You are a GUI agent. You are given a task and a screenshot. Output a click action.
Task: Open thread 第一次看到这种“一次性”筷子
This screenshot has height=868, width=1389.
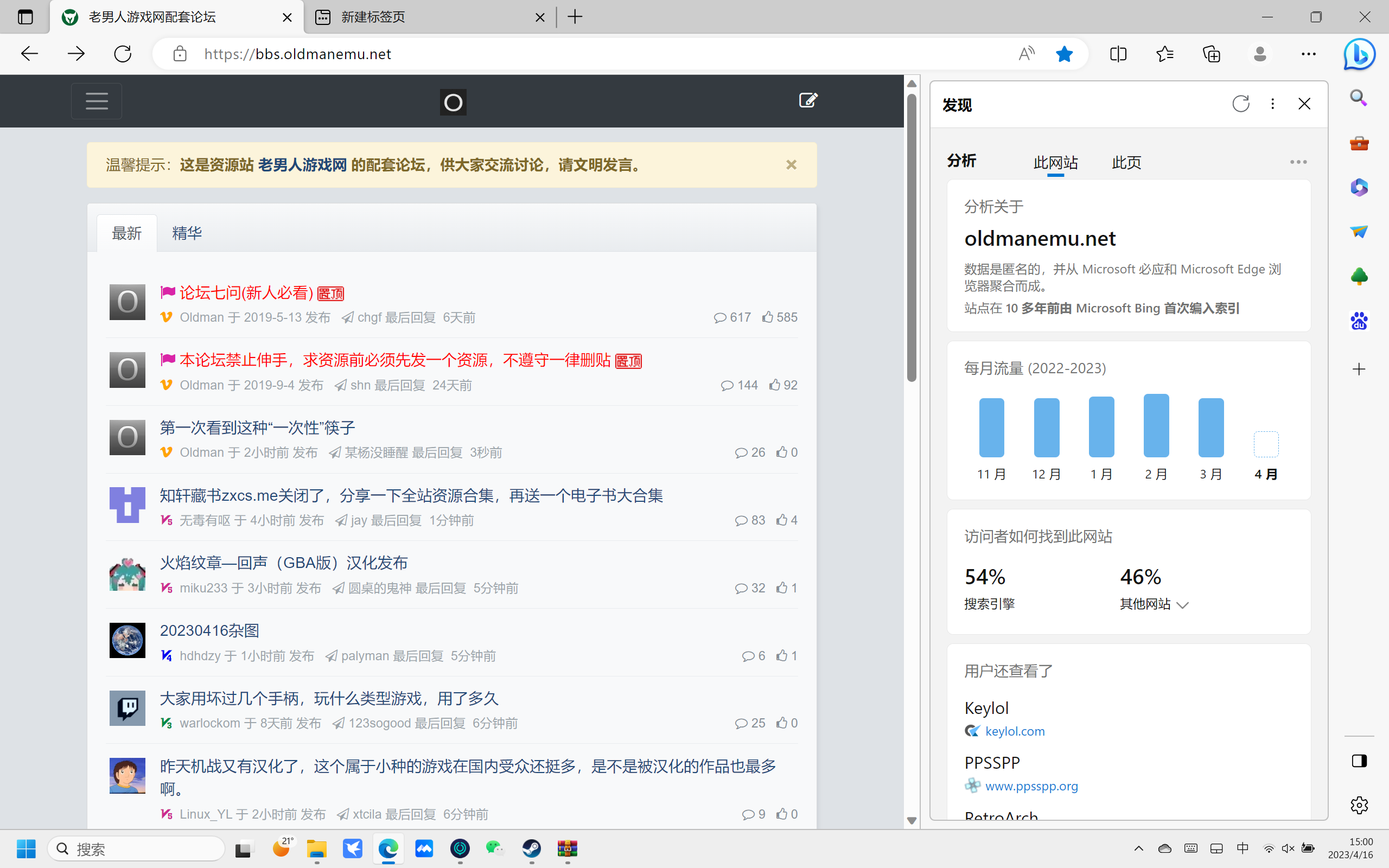(x=257, y=427)
